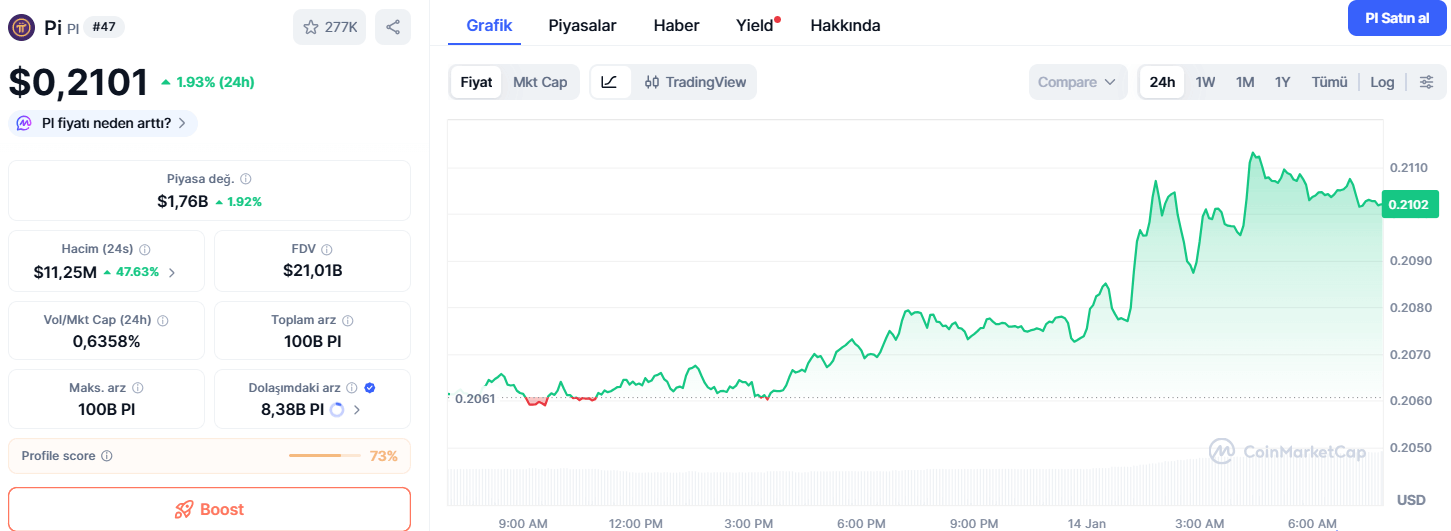Viewport: 1451px width, 531px height.
Task: Switch to TradingView chart mode
Action: (695, 82)
